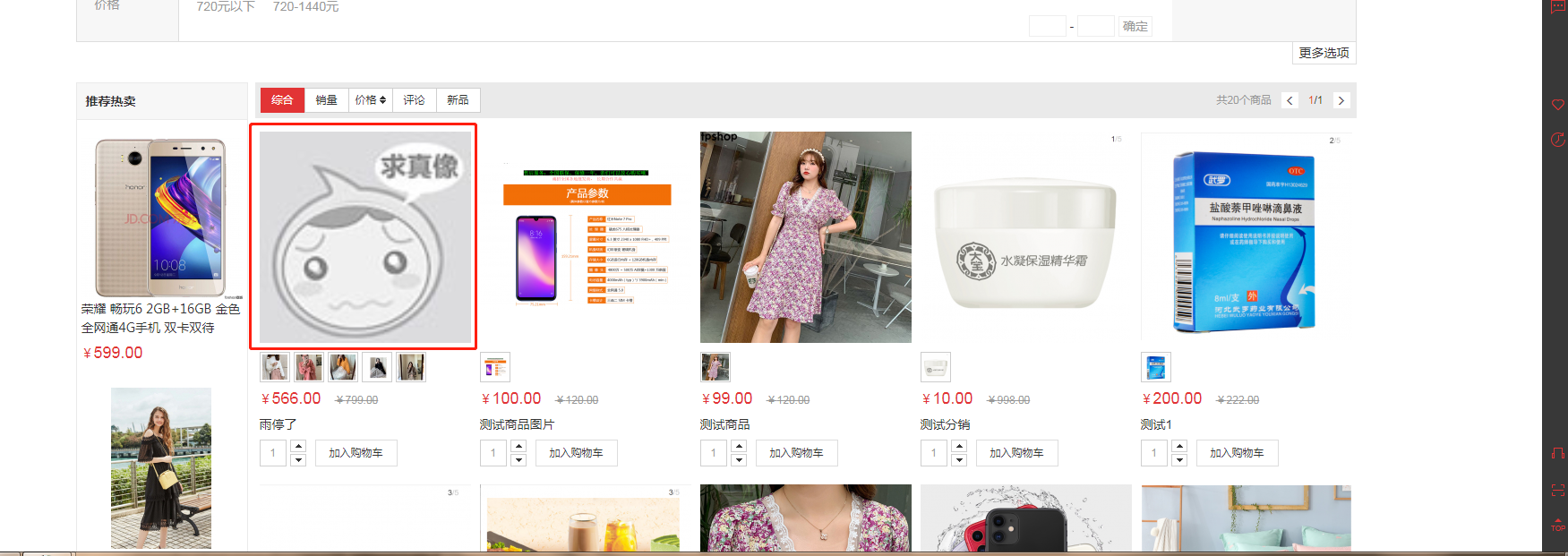This screenshot has height=556, width=1568.
Task: Select 综合 sort tab
Action: click(x=282, y=100)
